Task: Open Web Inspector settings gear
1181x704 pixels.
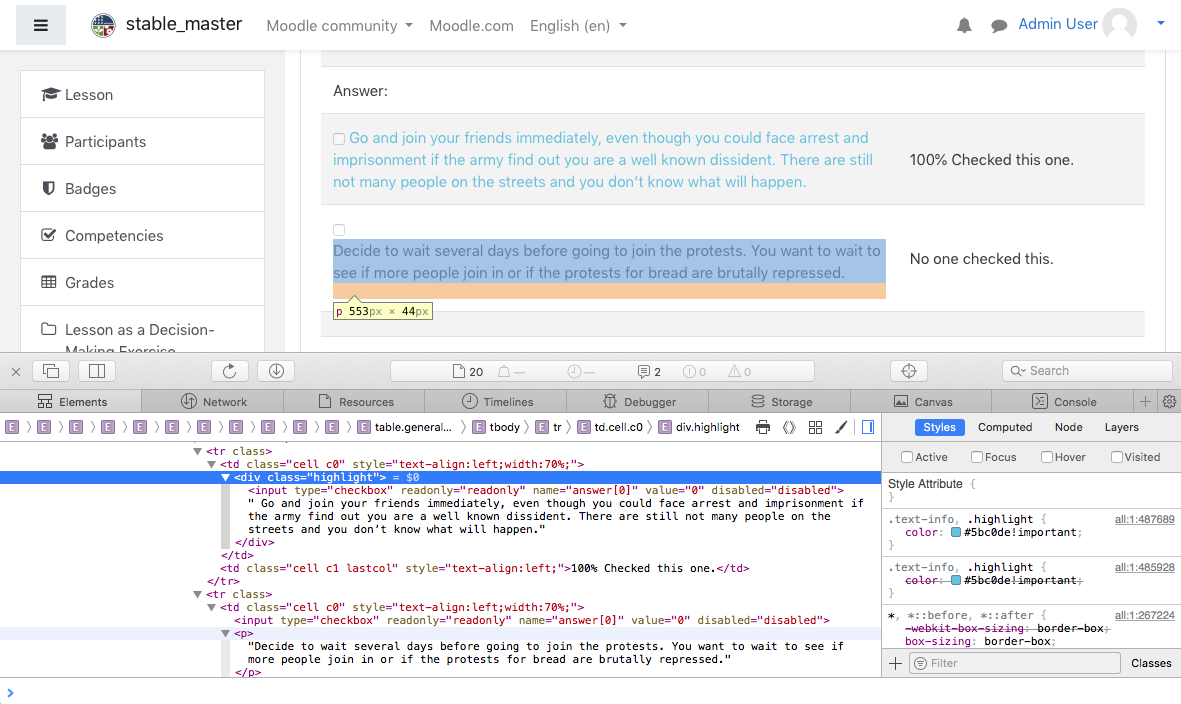Action: (x=1170, y=401)
